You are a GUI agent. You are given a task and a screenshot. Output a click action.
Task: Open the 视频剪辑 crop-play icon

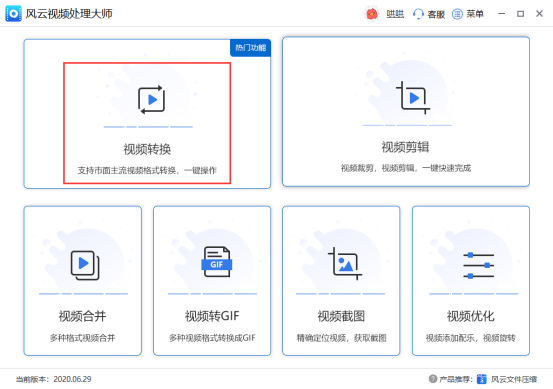point(413,98)
